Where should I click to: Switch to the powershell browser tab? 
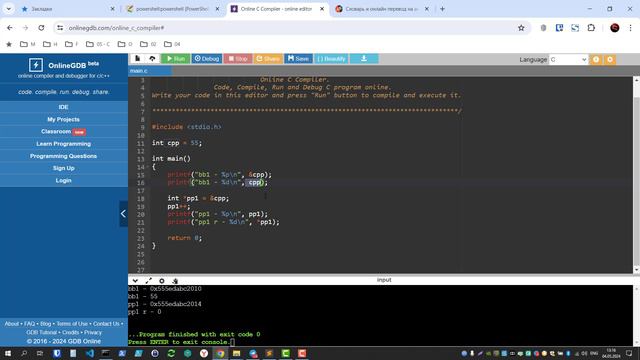click(x=173, y=9)
